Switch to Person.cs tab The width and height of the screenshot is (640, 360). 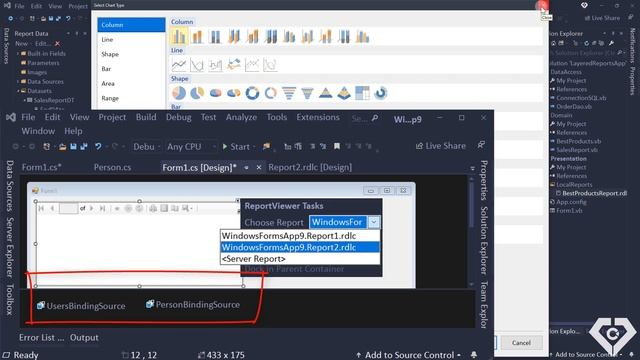(112, 167)
